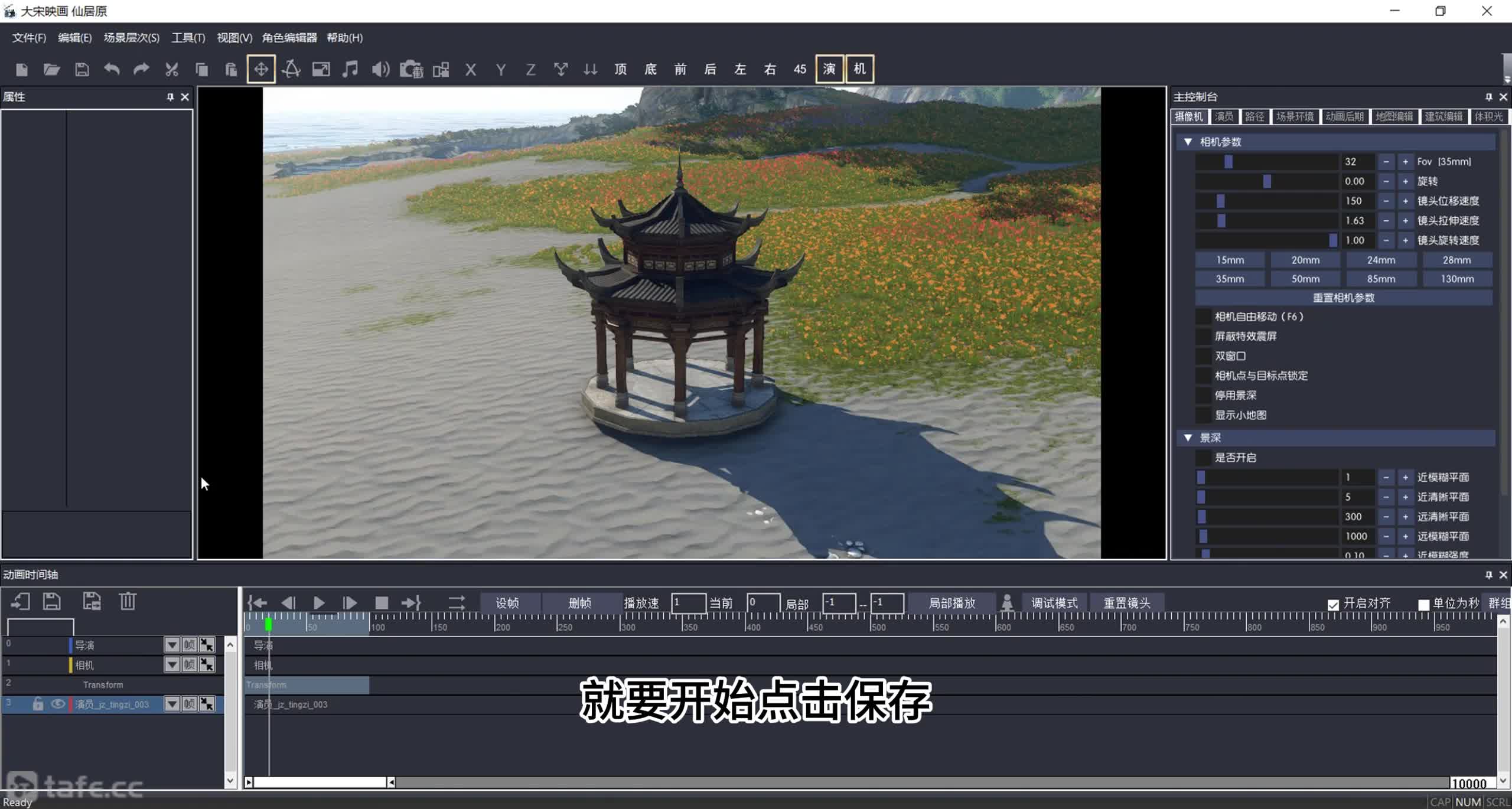
Task: Select the Scale tool icon
Action: point(321,70)
